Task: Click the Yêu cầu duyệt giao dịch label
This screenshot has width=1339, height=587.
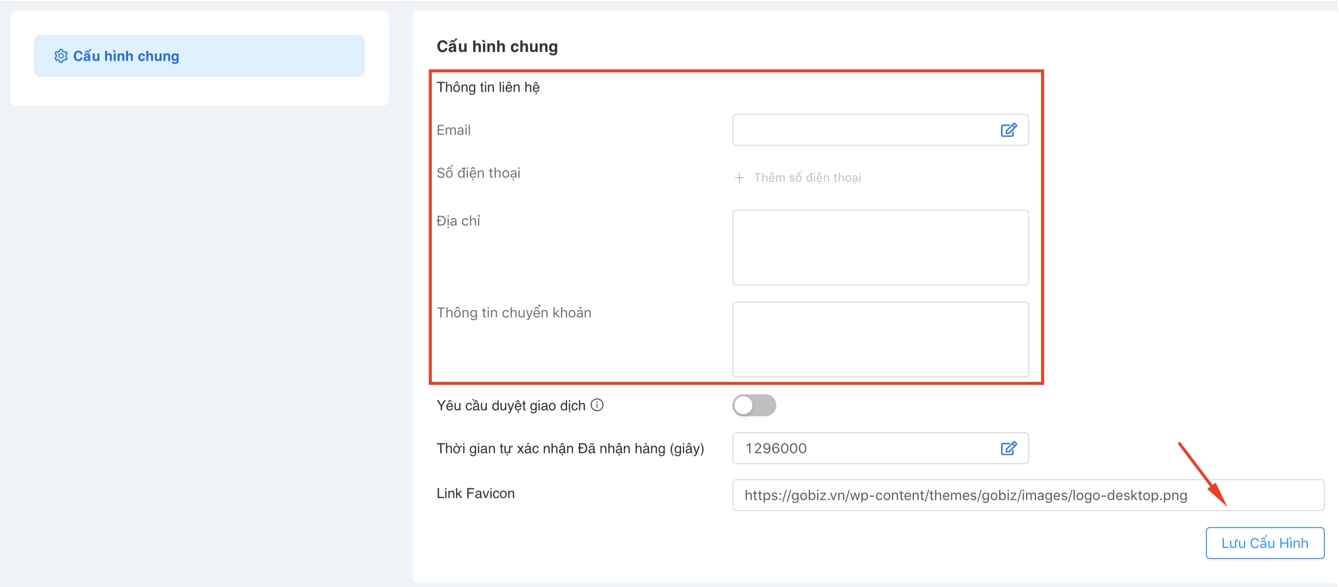Action: click(511, 405)
